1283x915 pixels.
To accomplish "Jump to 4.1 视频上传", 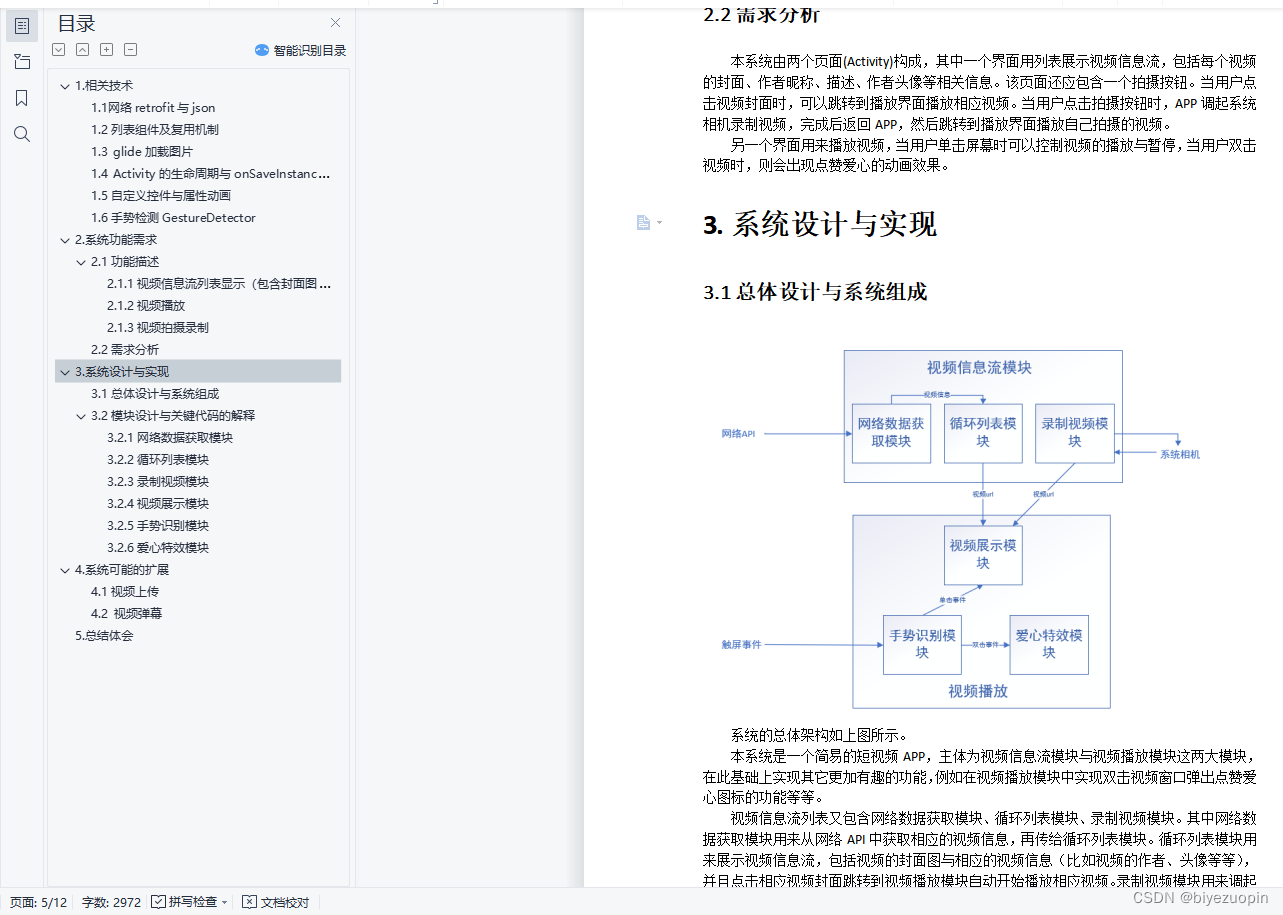I will [x=125, y=592].
